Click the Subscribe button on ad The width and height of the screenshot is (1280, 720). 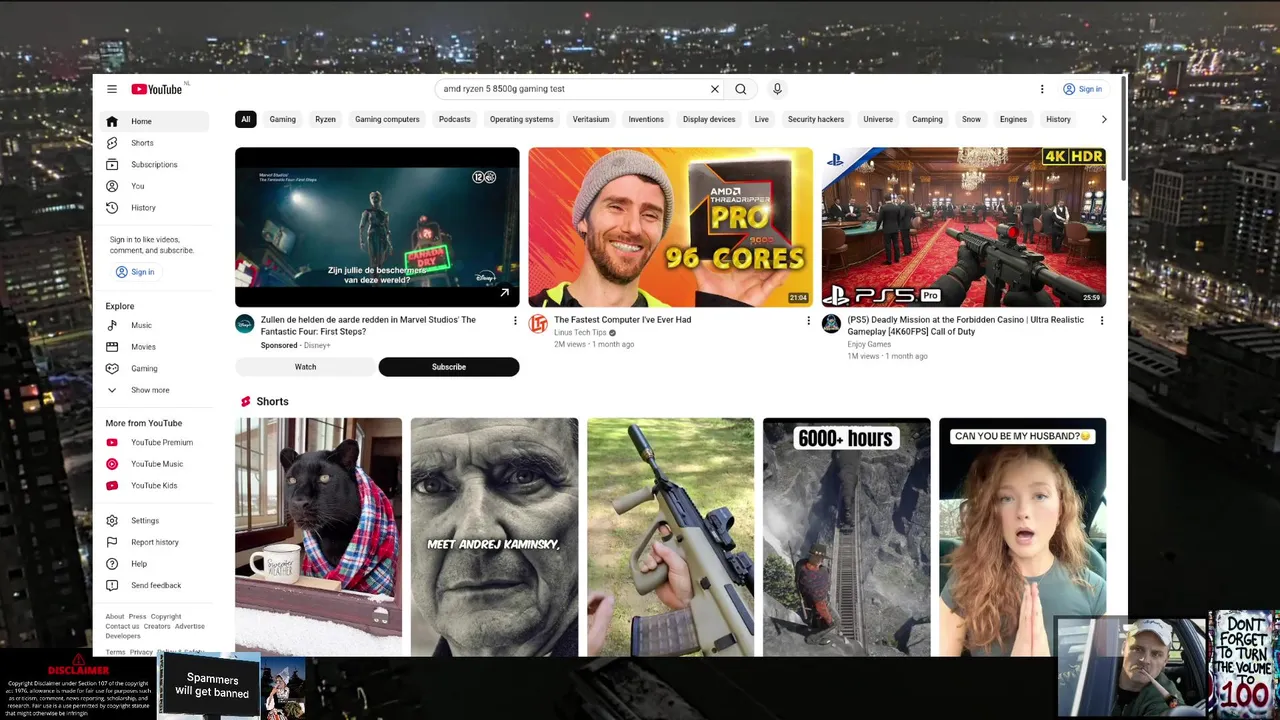449,367
